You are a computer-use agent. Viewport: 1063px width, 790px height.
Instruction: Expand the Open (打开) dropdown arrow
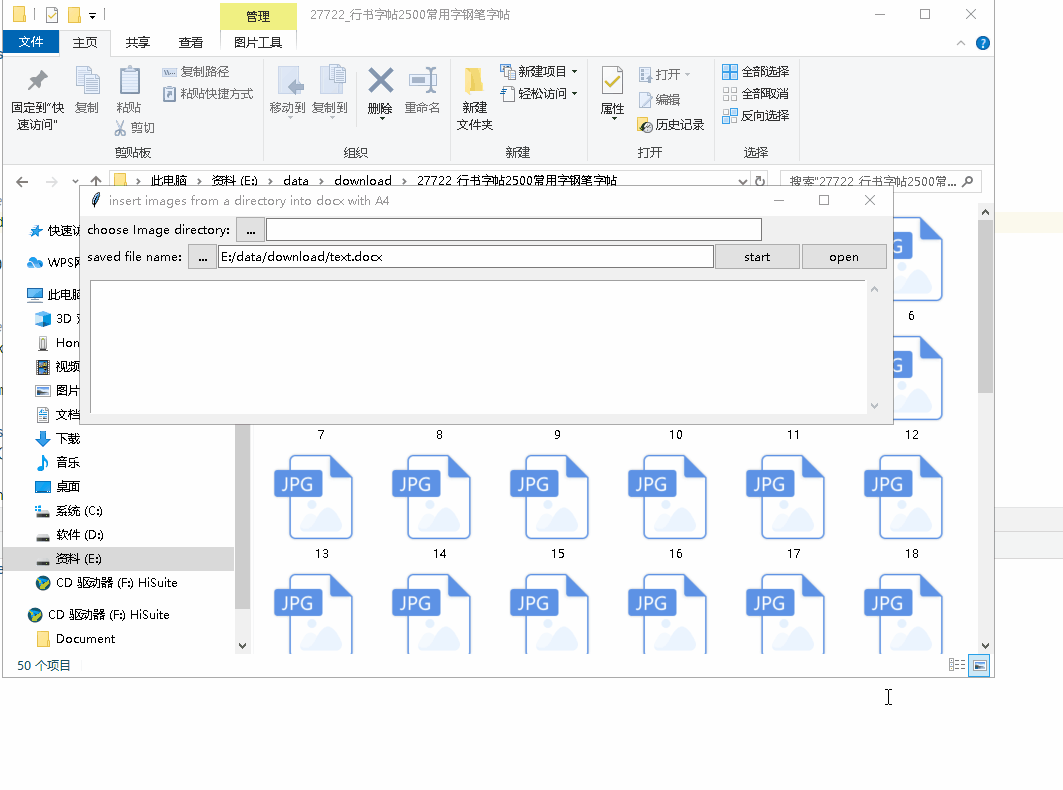tap(687, 75)
